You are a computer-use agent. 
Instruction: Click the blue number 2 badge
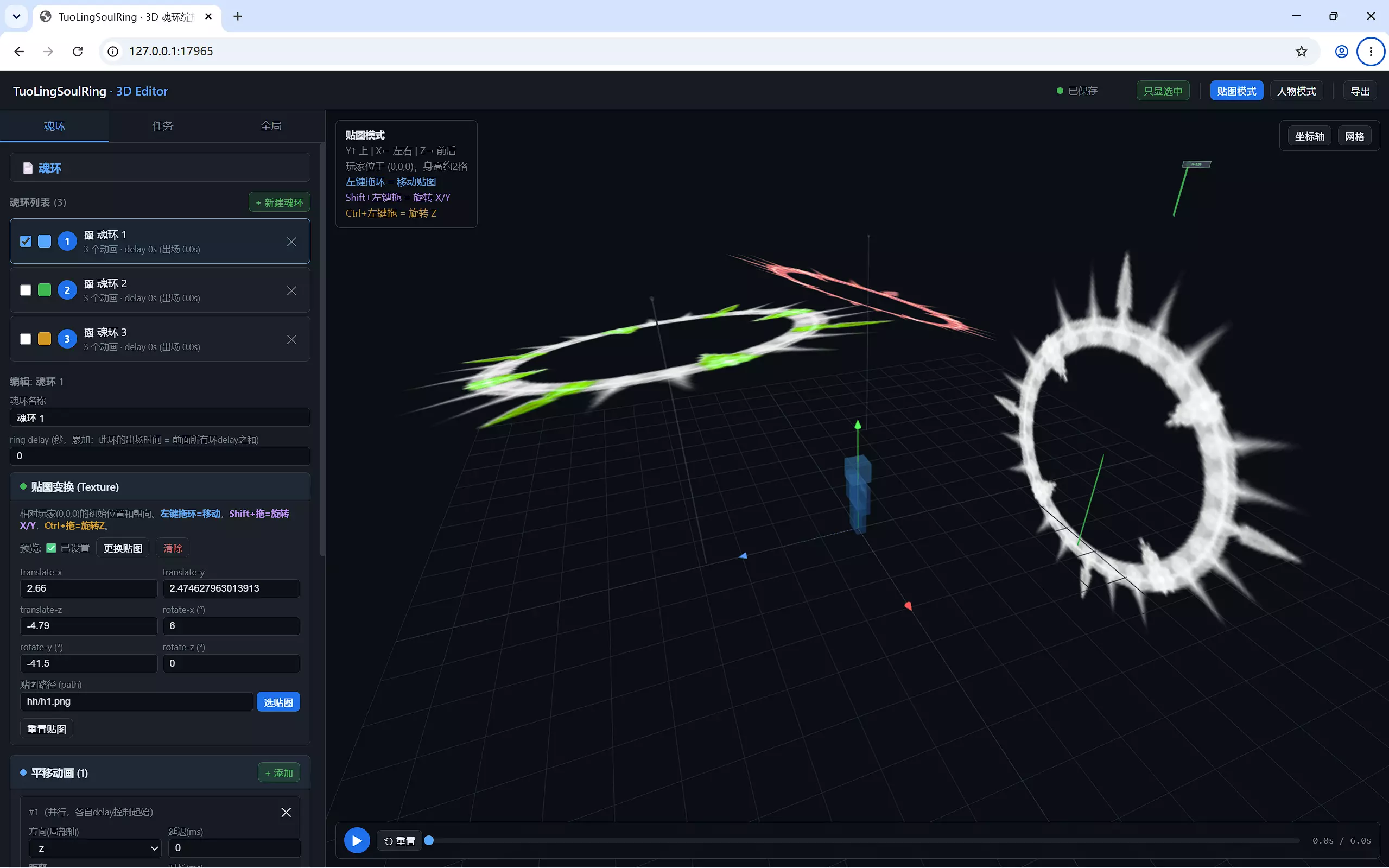click(x=67, y=290)
